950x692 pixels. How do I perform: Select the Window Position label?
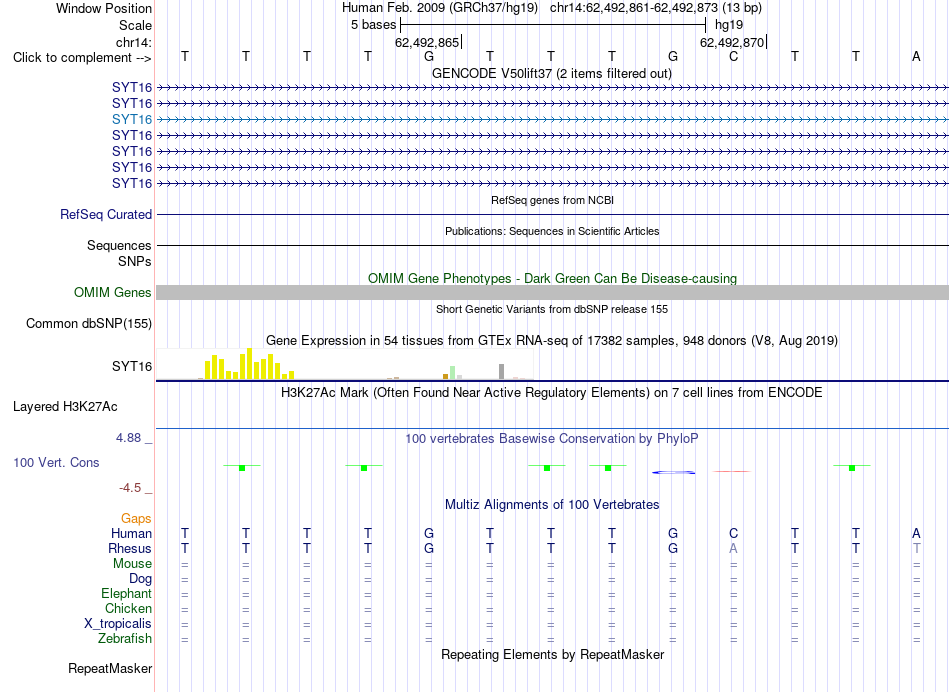[104, 8]
